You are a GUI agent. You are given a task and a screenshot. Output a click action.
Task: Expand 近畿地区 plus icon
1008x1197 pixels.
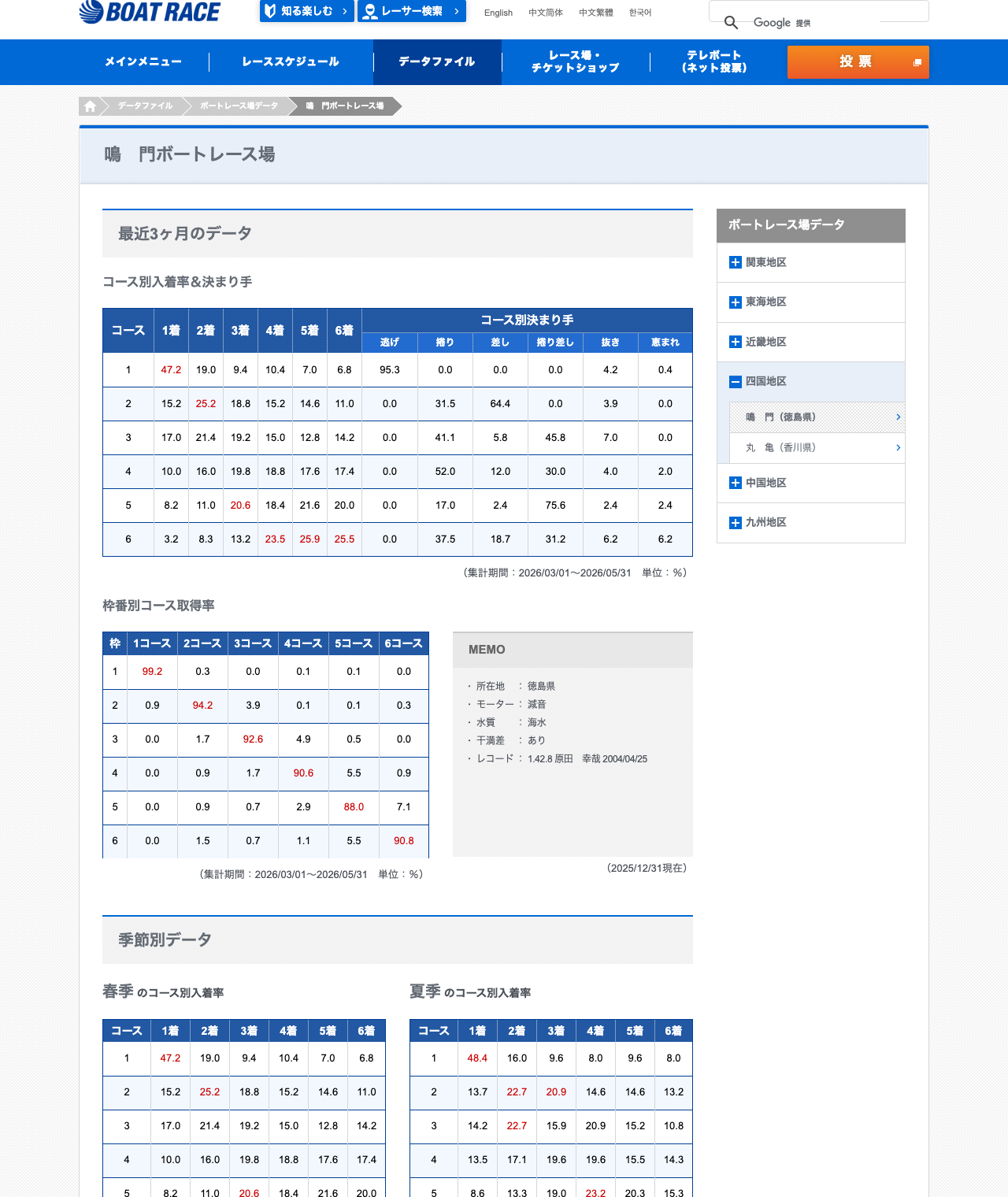point(736,342)
